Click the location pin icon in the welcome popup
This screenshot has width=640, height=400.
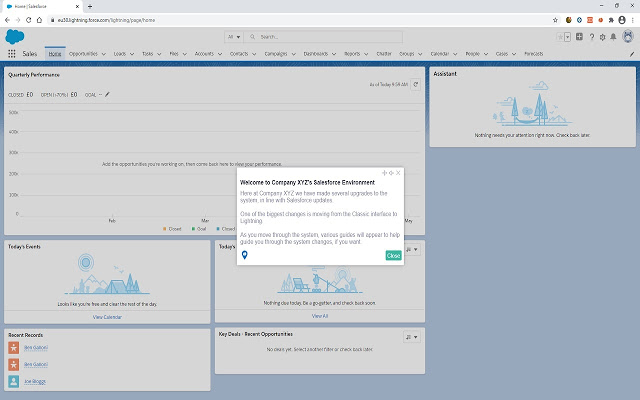245,255
